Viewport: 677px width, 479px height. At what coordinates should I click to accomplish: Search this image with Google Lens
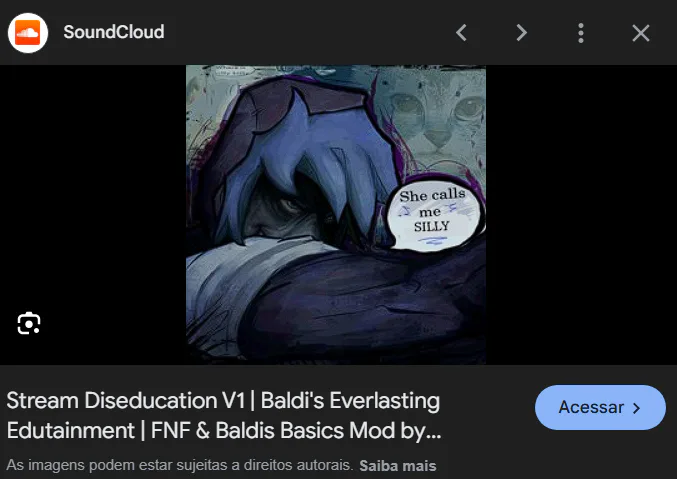(x=28, y=323)
